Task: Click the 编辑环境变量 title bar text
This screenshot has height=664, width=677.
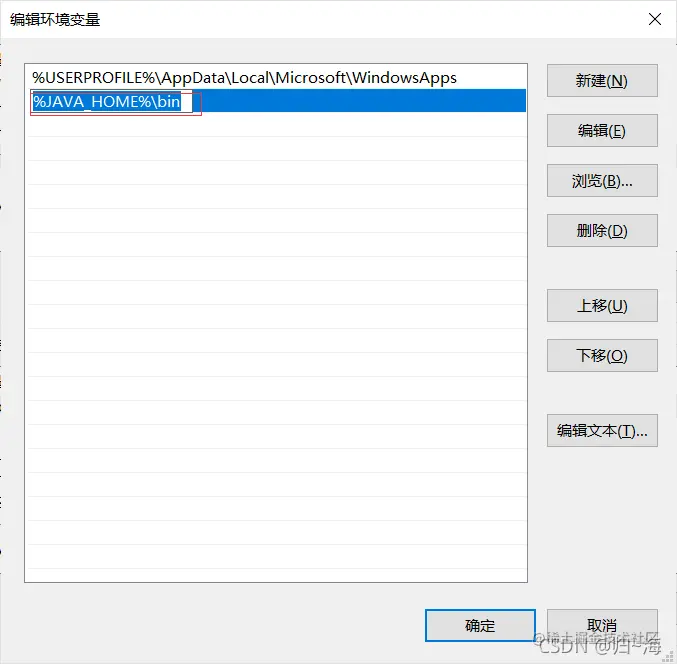Action: pos(55,20)
